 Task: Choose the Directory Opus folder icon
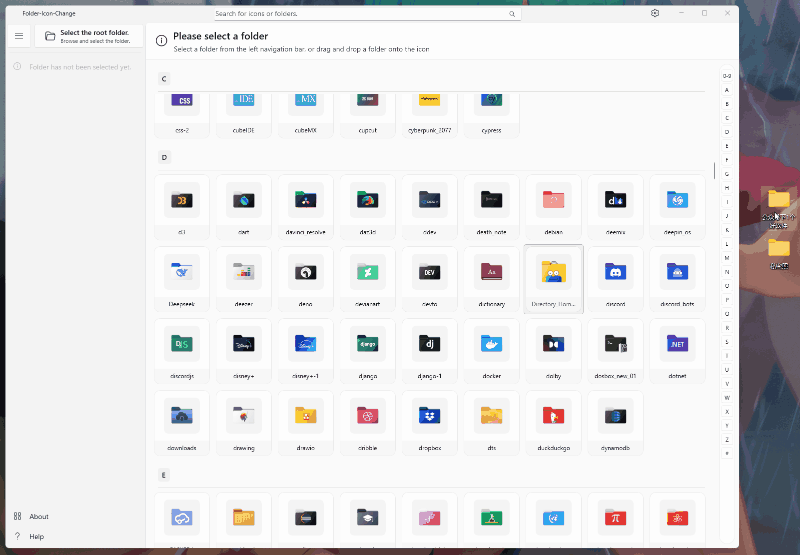(554, 279)
